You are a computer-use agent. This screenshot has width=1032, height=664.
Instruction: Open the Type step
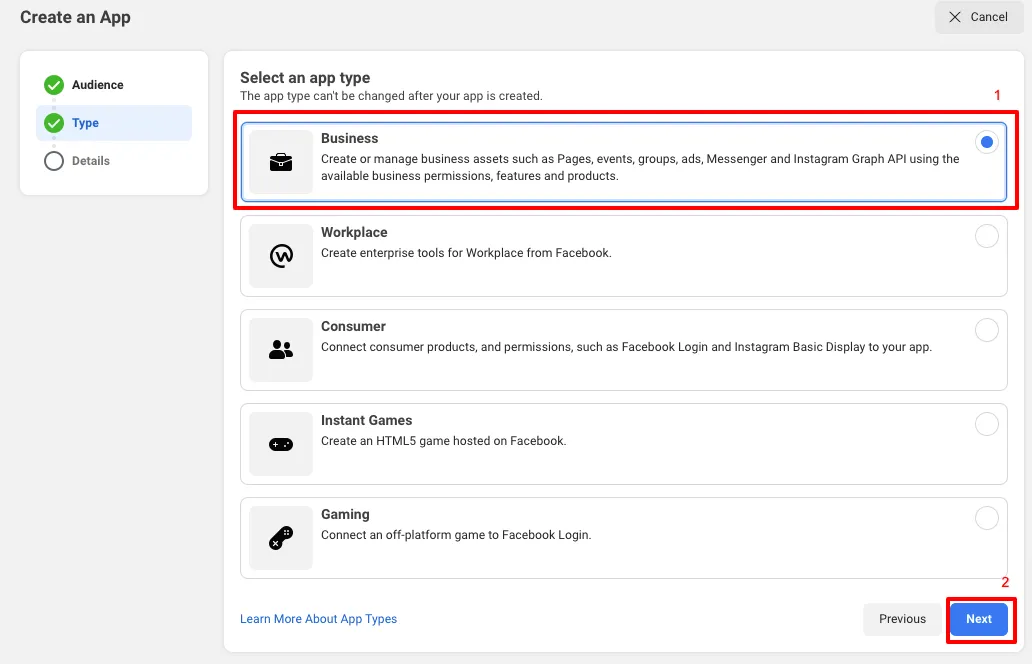tap(114, 123)
